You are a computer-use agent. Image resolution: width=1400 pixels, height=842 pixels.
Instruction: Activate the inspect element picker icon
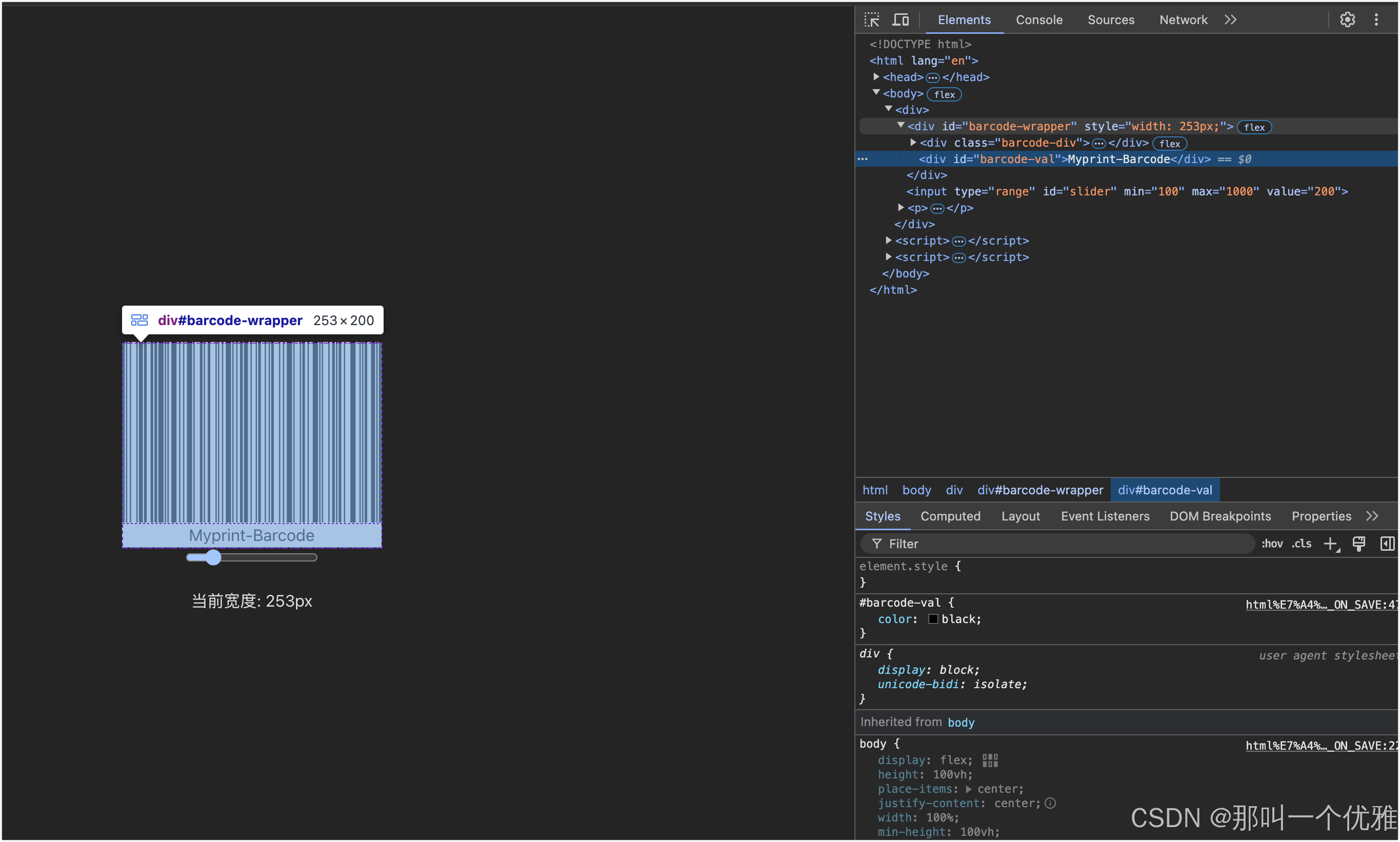pyautogui.click(x=872, y=20)
